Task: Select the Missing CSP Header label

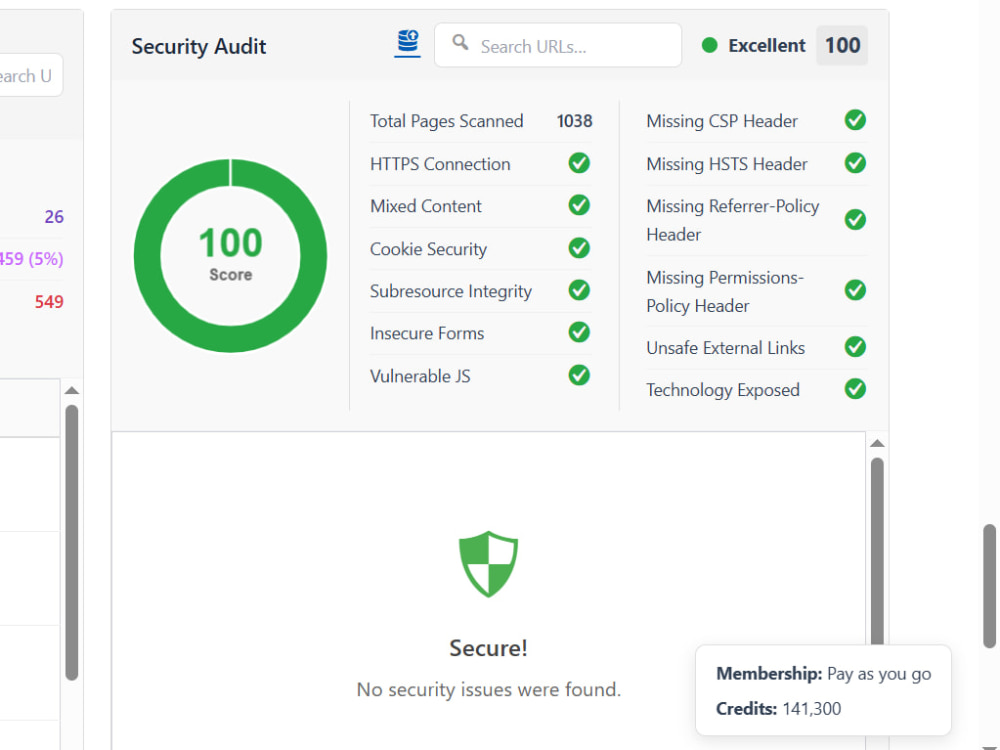Action: point(721,121)
